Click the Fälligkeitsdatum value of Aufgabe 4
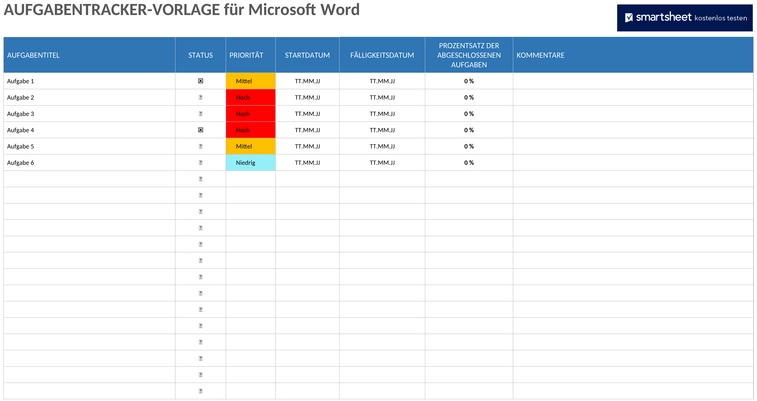Image resolution: width=757 pixels, height=401 pixels. click(382, 130)
